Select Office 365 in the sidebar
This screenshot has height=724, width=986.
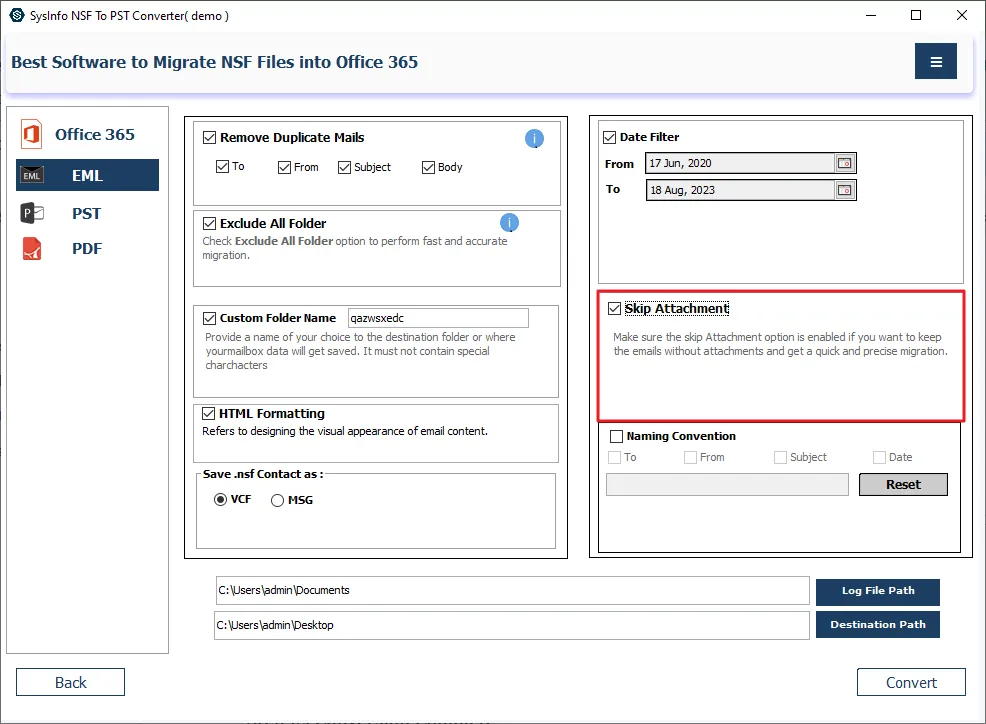pos(94,134)
